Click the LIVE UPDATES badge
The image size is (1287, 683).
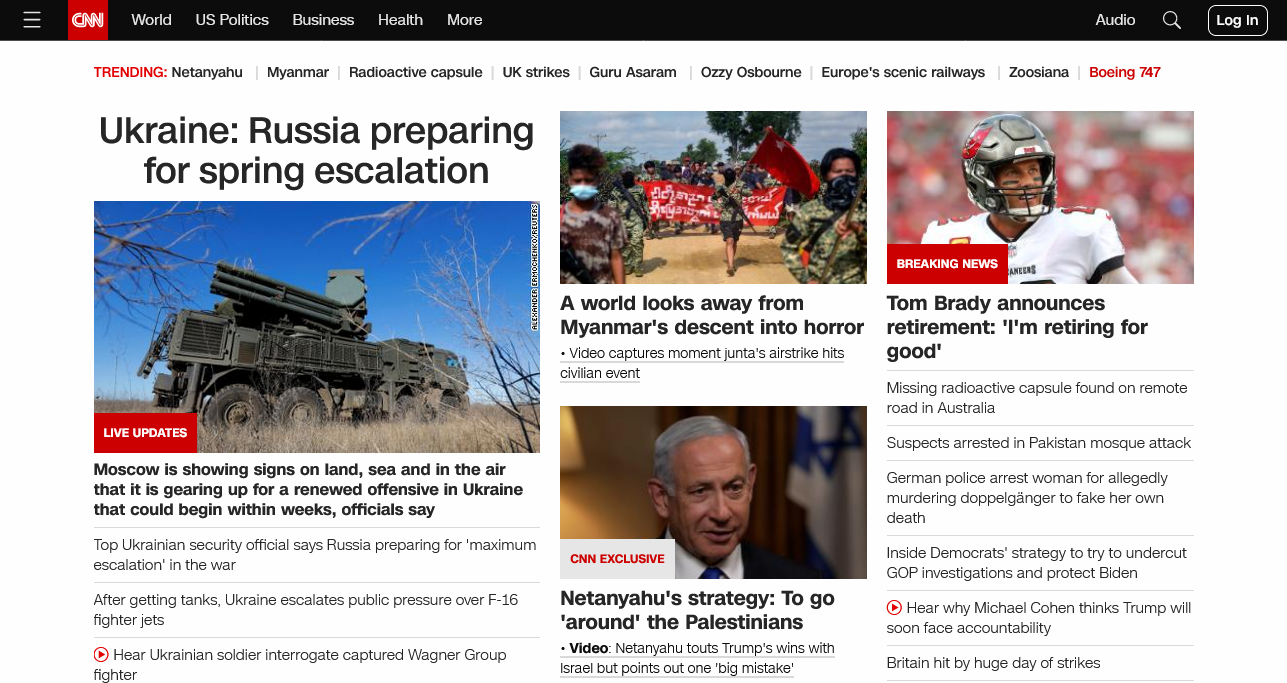coord(145,433)
